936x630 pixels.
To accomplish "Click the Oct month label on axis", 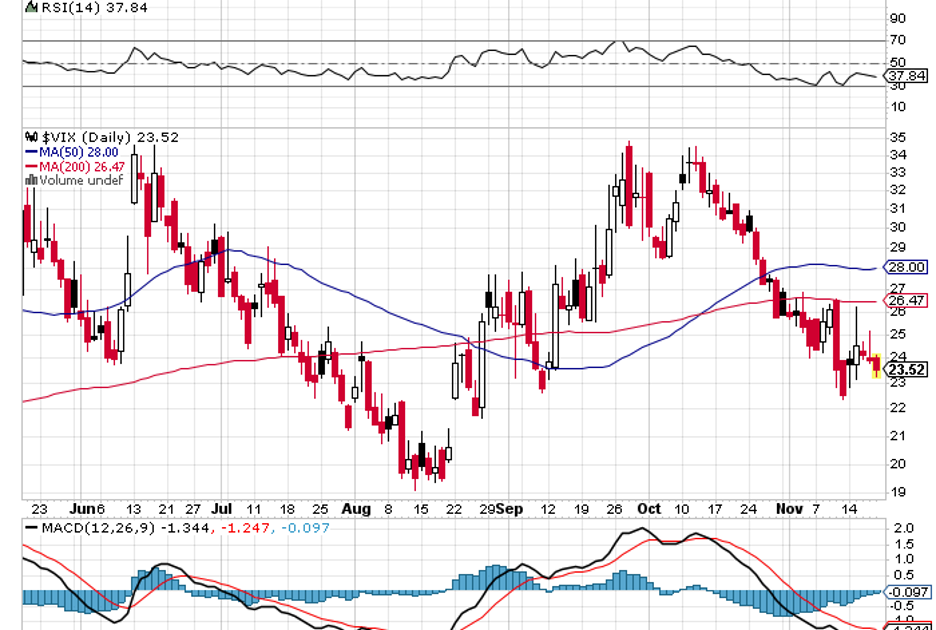I will pyautogui.click(x=651, y=508).
